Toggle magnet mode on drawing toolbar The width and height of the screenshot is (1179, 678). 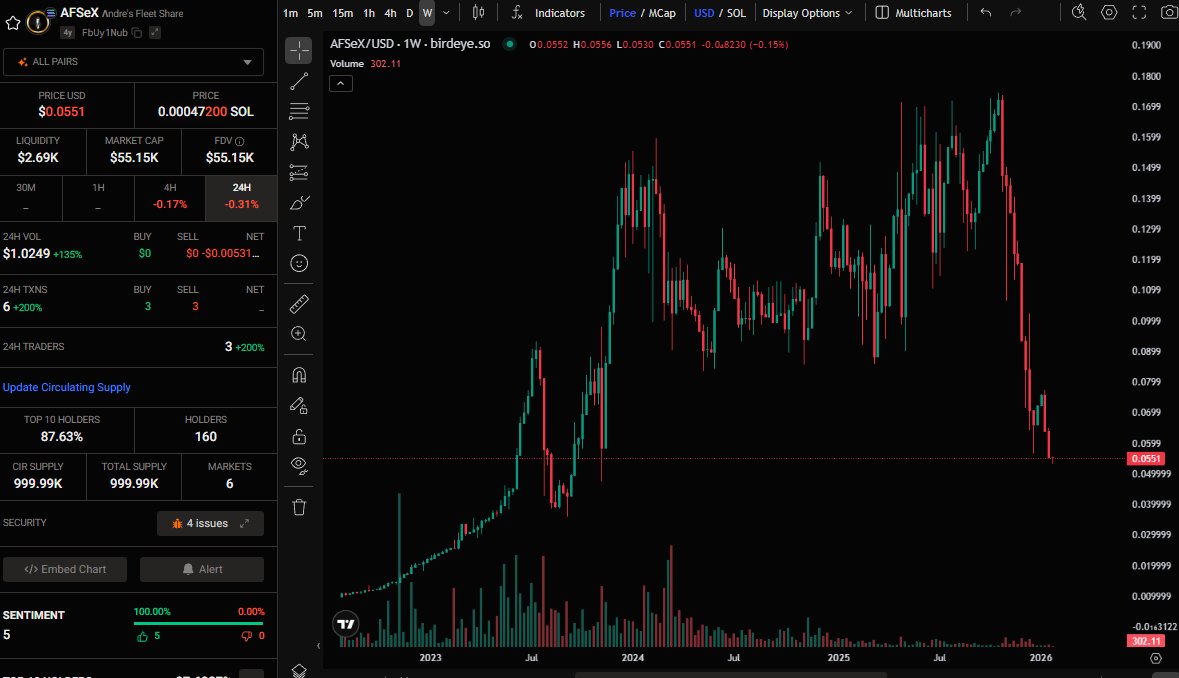(299, 375)
